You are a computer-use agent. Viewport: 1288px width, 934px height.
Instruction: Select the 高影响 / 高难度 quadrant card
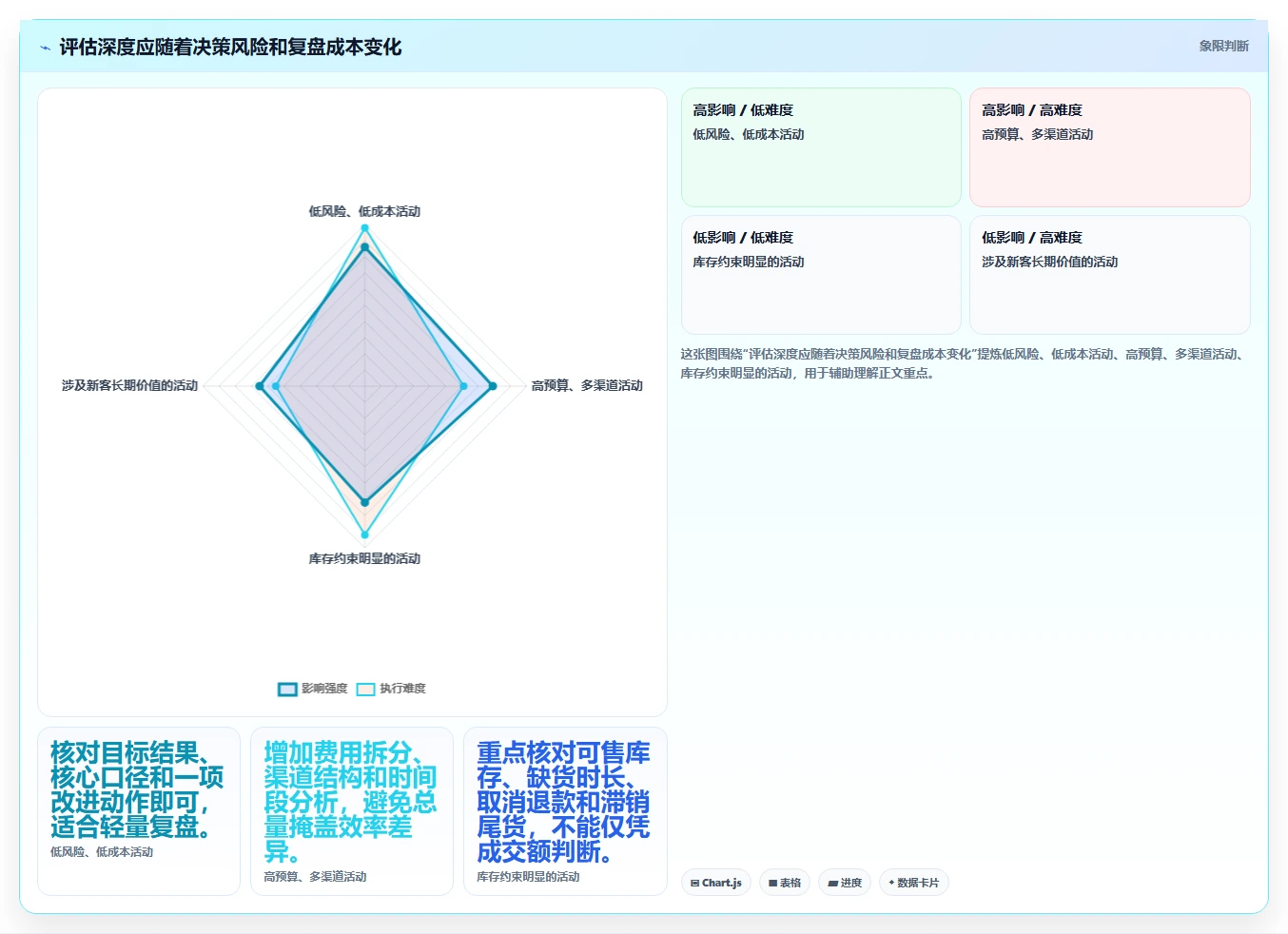tap(1109, 147)
